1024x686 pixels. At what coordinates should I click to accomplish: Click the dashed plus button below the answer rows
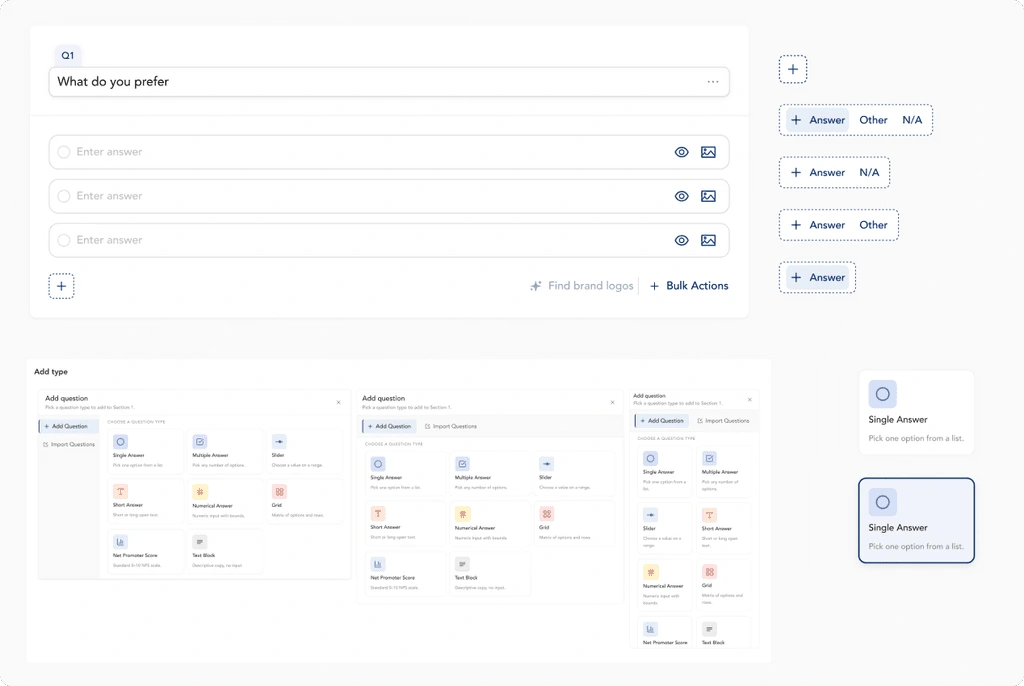point(61,286)
